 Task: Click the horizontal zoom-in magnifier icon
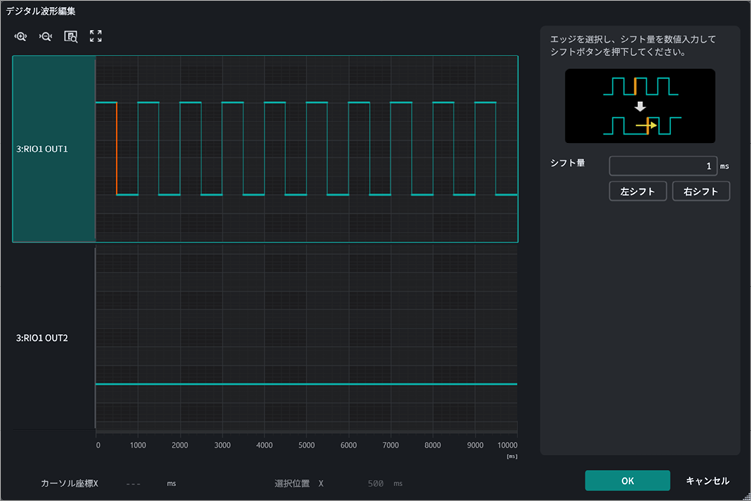click(21, 36)
